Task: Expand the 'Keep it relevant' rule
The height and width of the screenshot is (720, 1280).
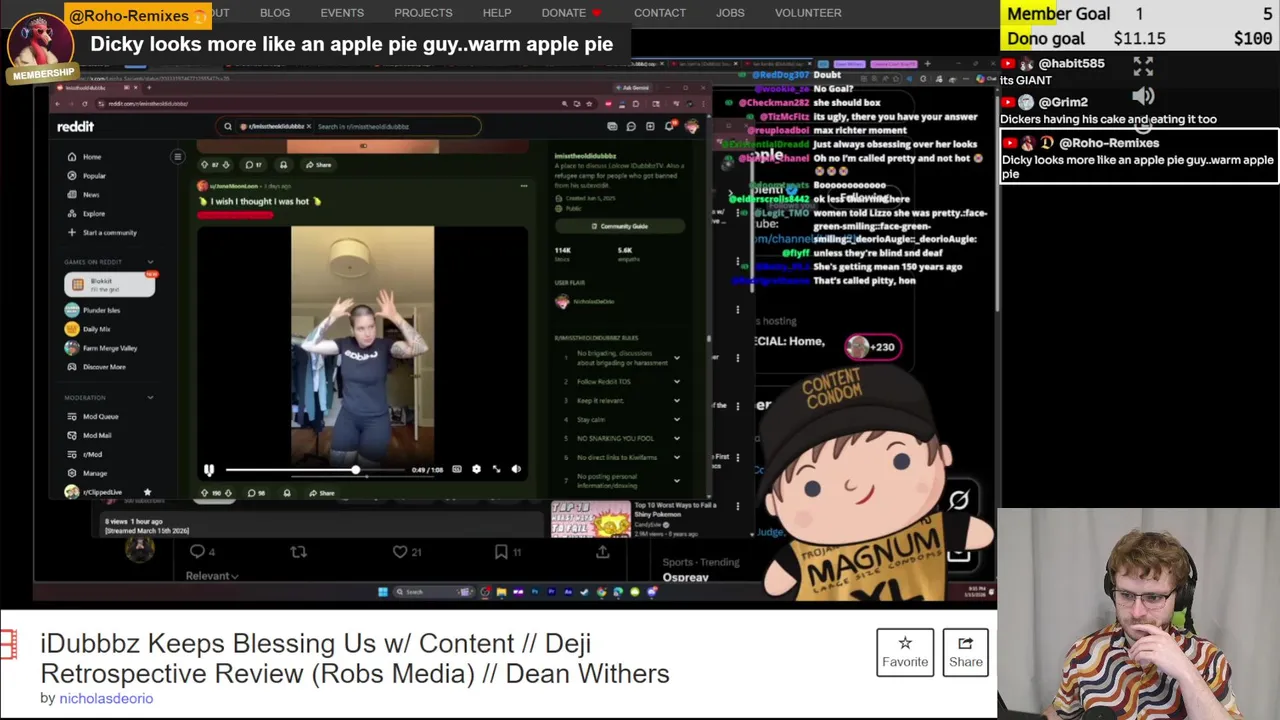Action: point(676,401)
